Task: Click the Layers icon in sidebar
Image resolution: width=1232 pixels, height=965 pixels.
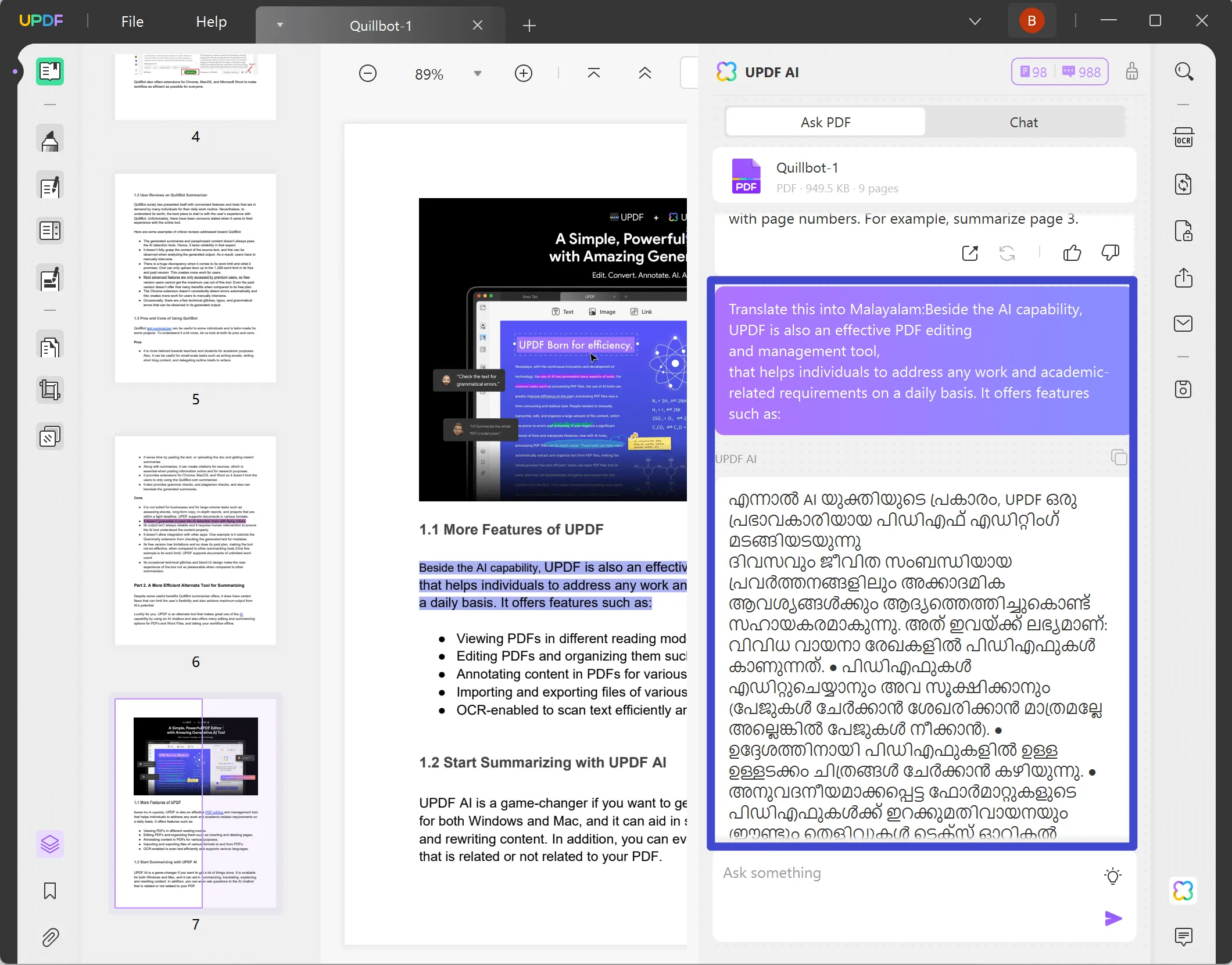Action: coord(50,844)
